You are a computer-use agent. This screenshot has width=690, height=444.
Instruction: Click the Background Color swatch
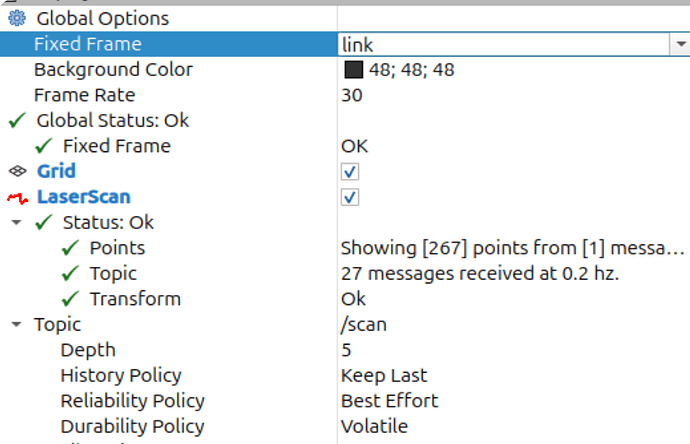click(352, 70)
